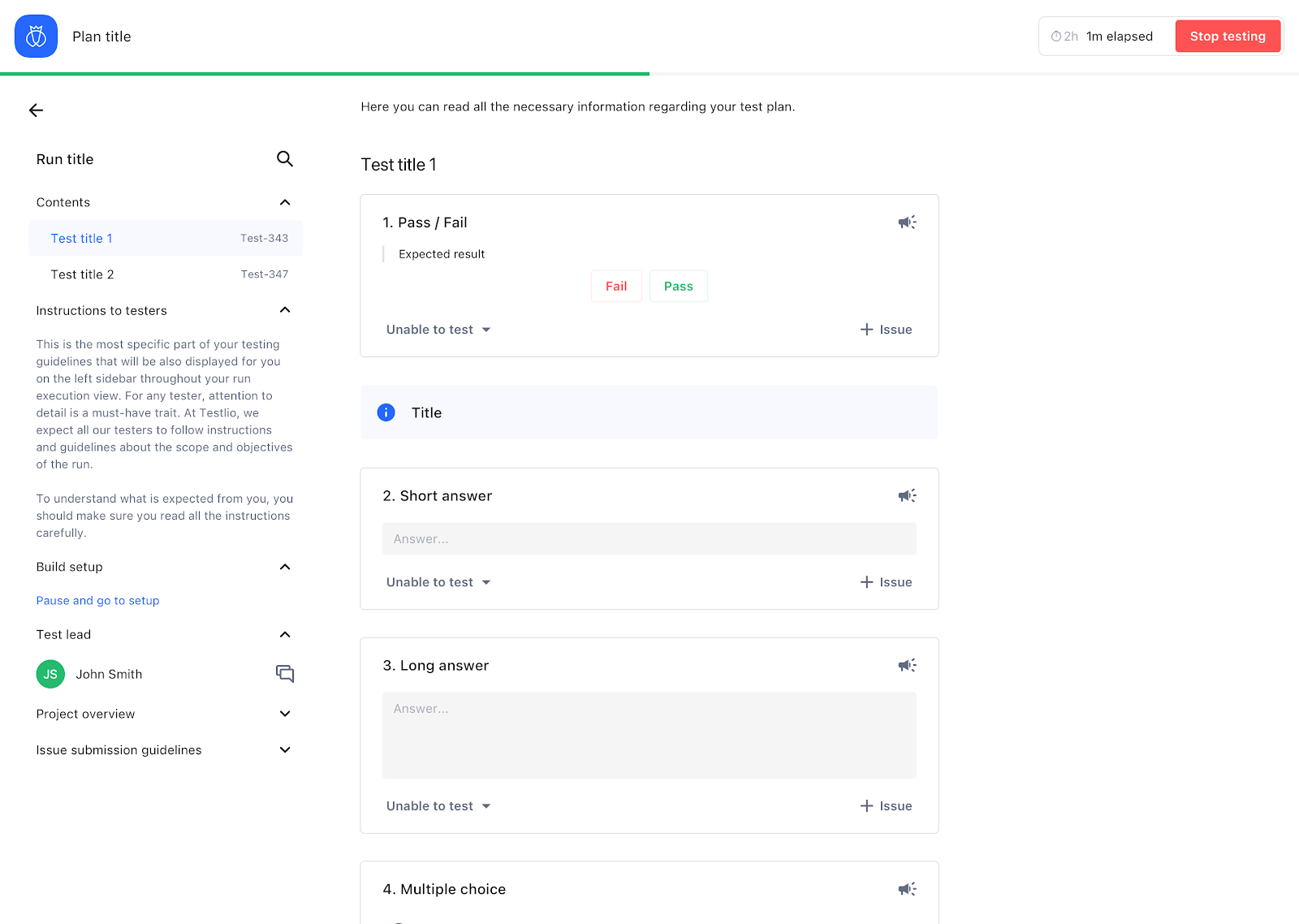Open Pause and go to setup link
This screenshot has height=924, width=1299.
(x=97, y=600)
